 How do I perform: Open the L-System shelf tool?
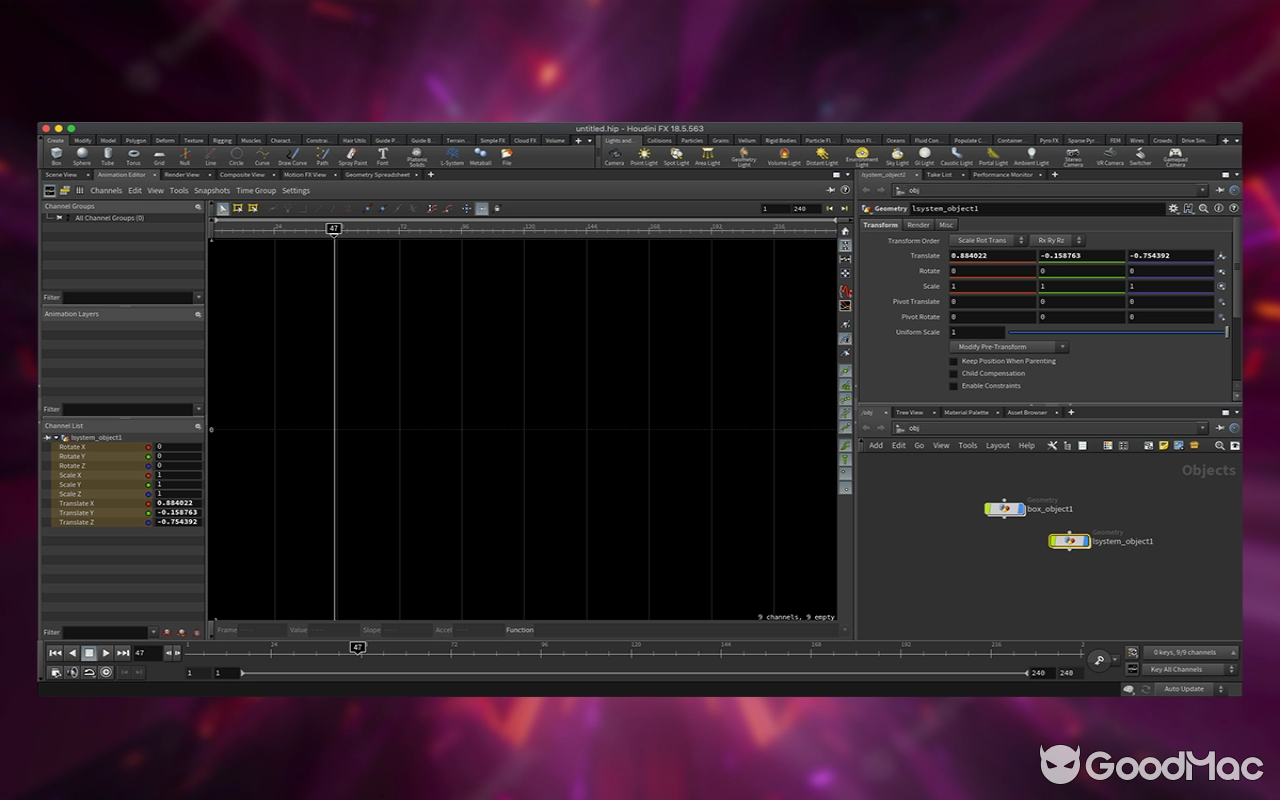coord(451,155)
